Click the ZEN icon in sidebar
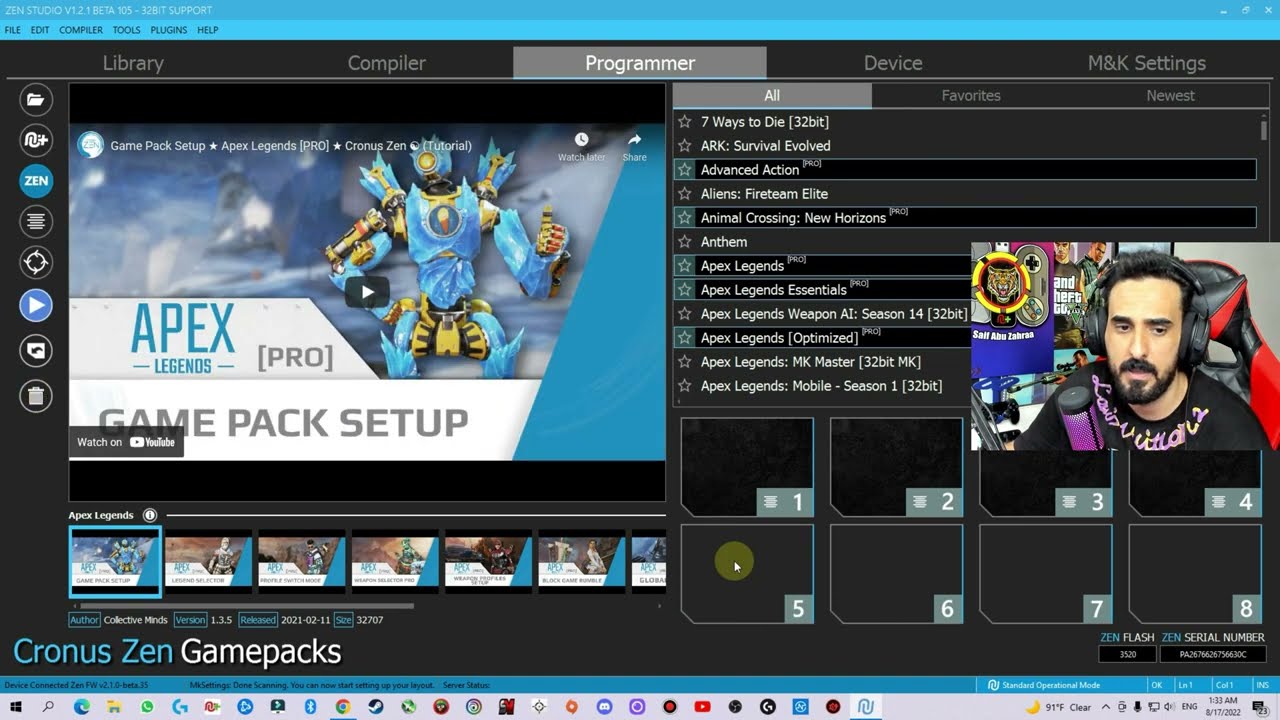Viewport: 1280px width, 720px height. (36, 181)
